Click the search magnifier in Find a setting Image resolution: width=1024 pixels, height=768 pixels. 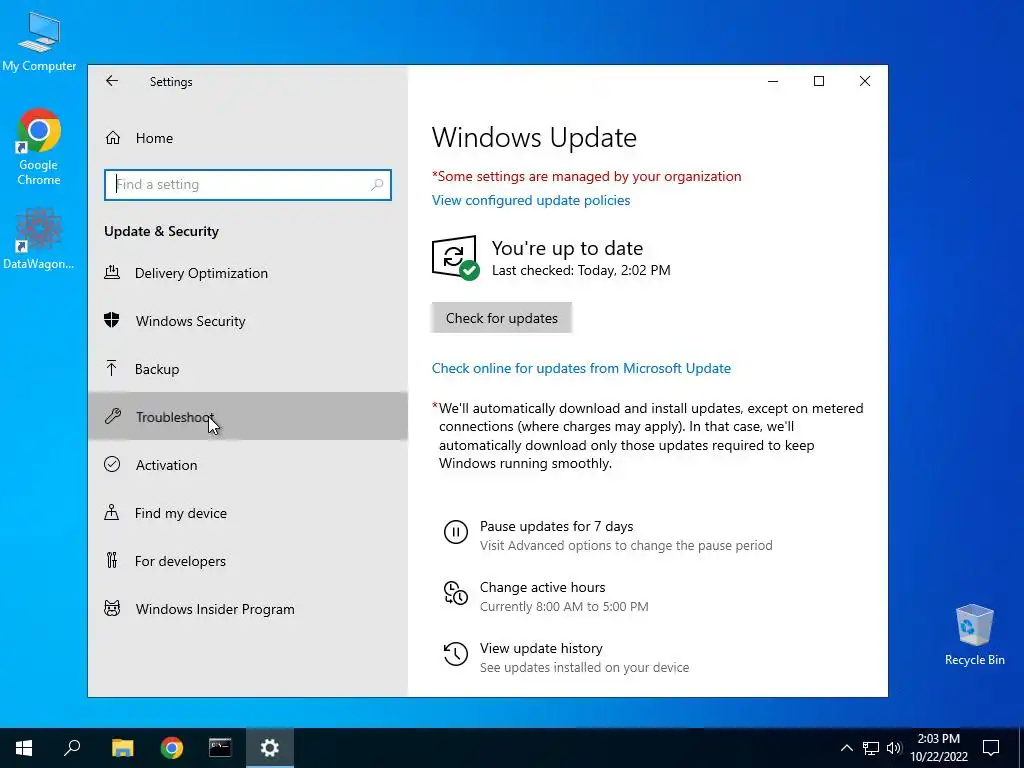377,185
